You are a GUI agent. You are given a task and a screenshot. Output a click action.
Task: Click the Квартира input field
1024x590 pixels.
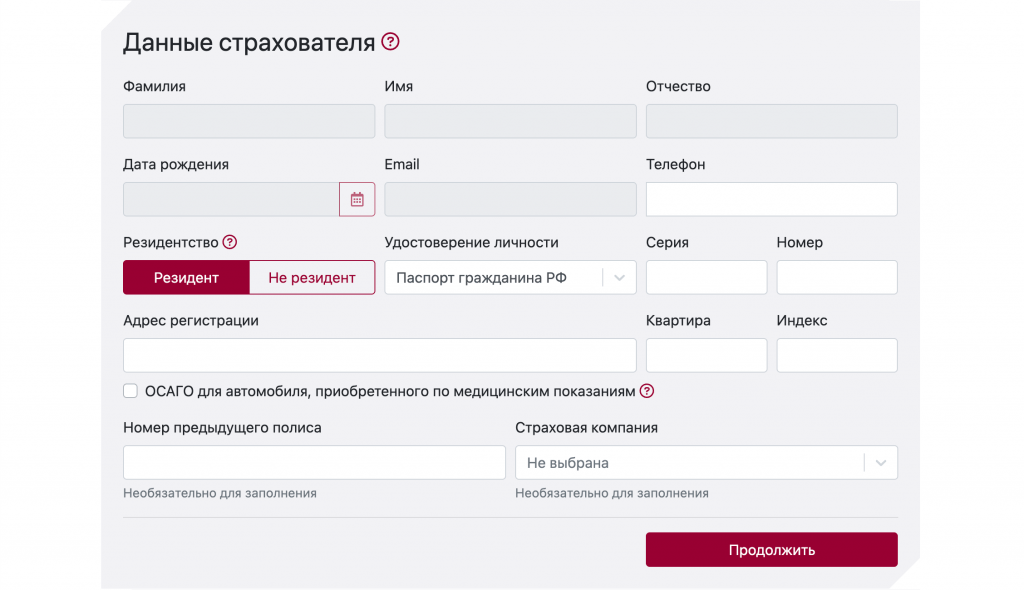pyautogui.click(x=706, y=356)
